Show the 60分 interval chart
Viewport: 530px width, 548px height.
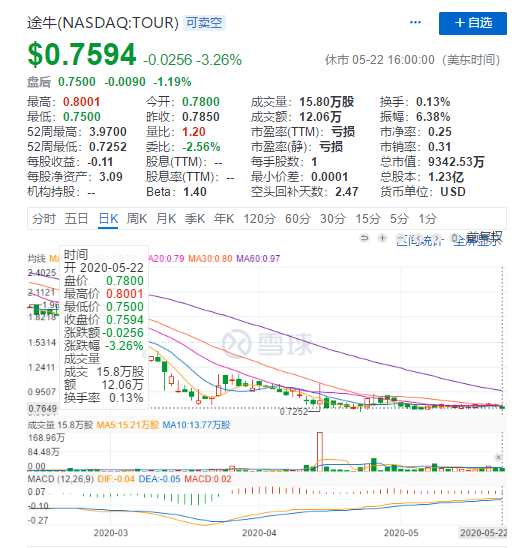[298, 219]
